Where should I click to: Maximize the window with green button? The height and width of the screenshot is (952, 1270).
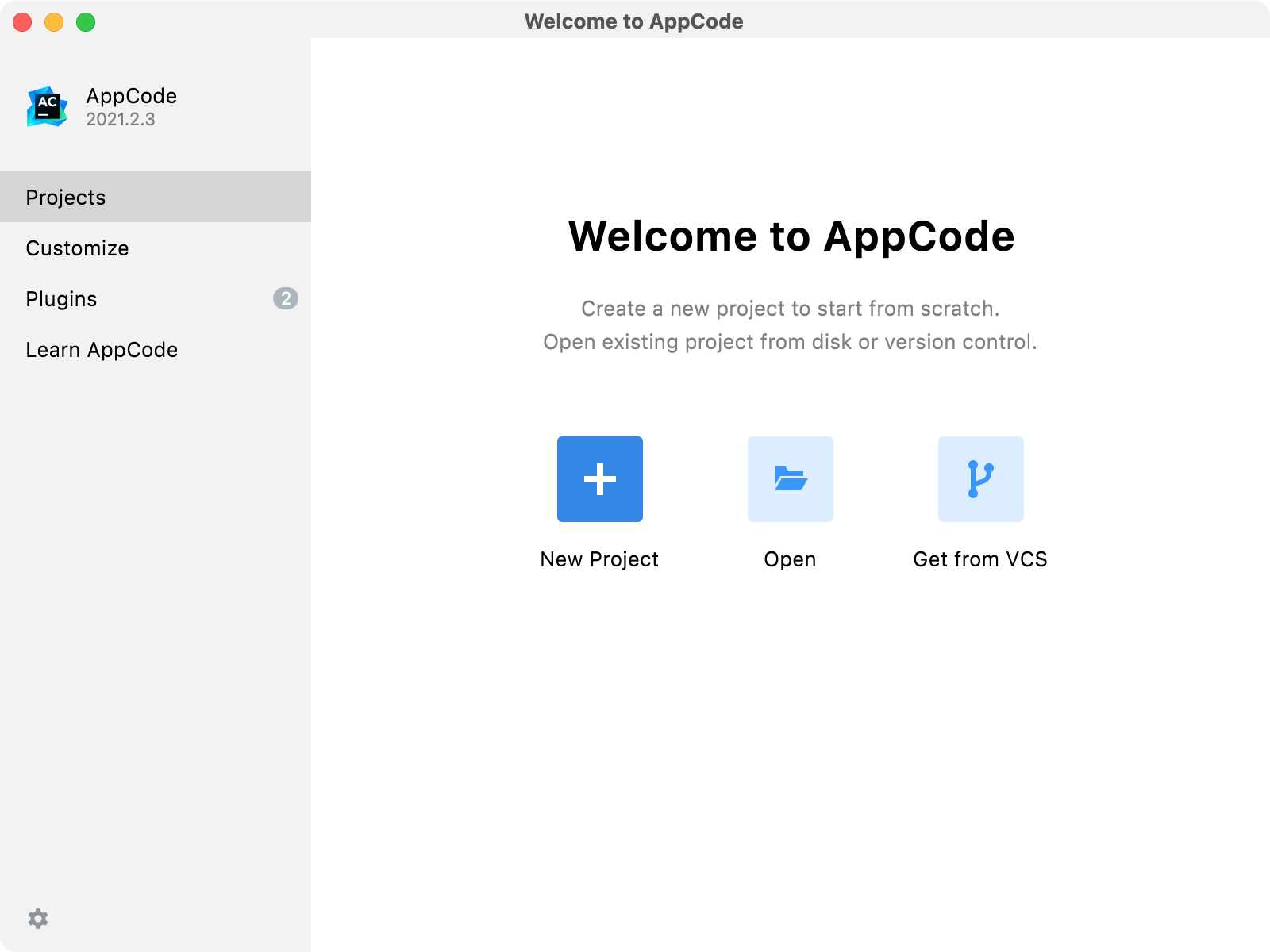click(86, 22)
